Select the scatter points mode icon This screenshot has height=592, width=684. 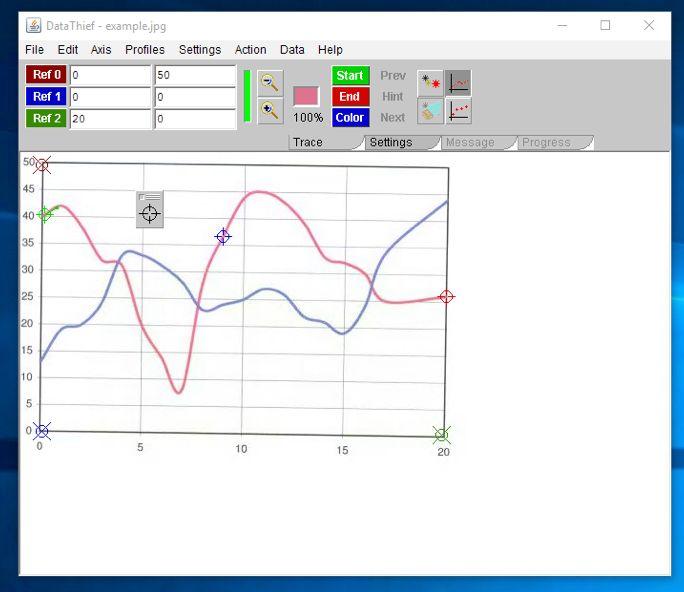tap(458, 111)
